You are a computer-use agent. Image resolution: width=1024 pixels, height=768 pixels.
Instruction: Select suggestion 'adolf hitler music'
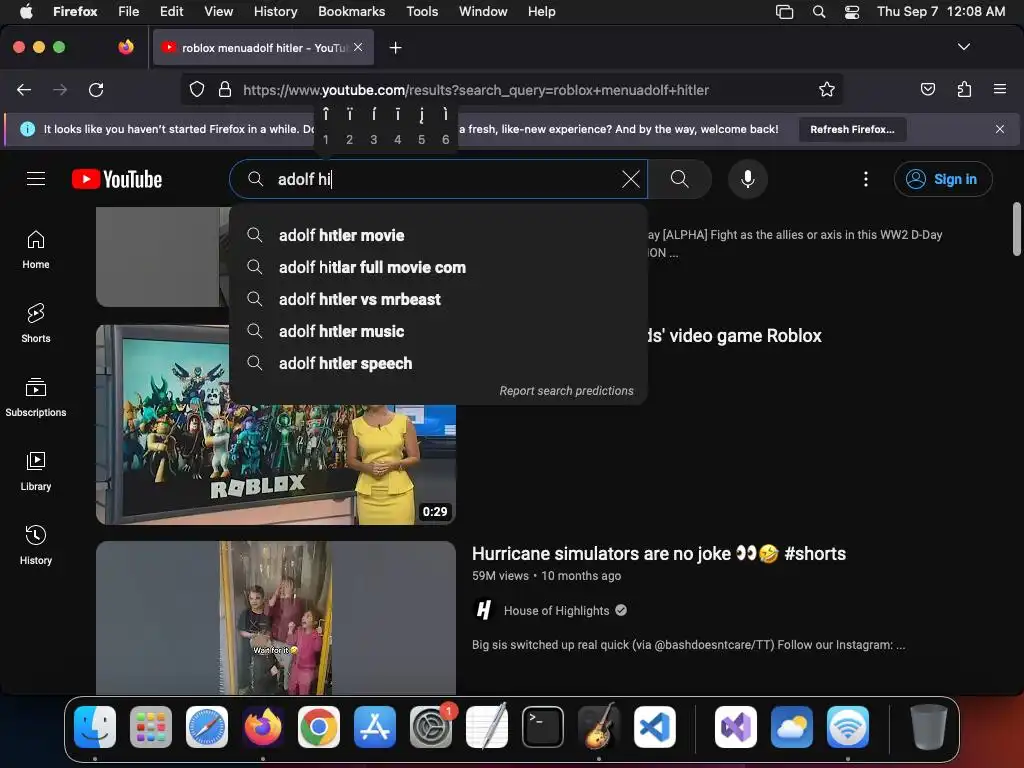(438, 331)
